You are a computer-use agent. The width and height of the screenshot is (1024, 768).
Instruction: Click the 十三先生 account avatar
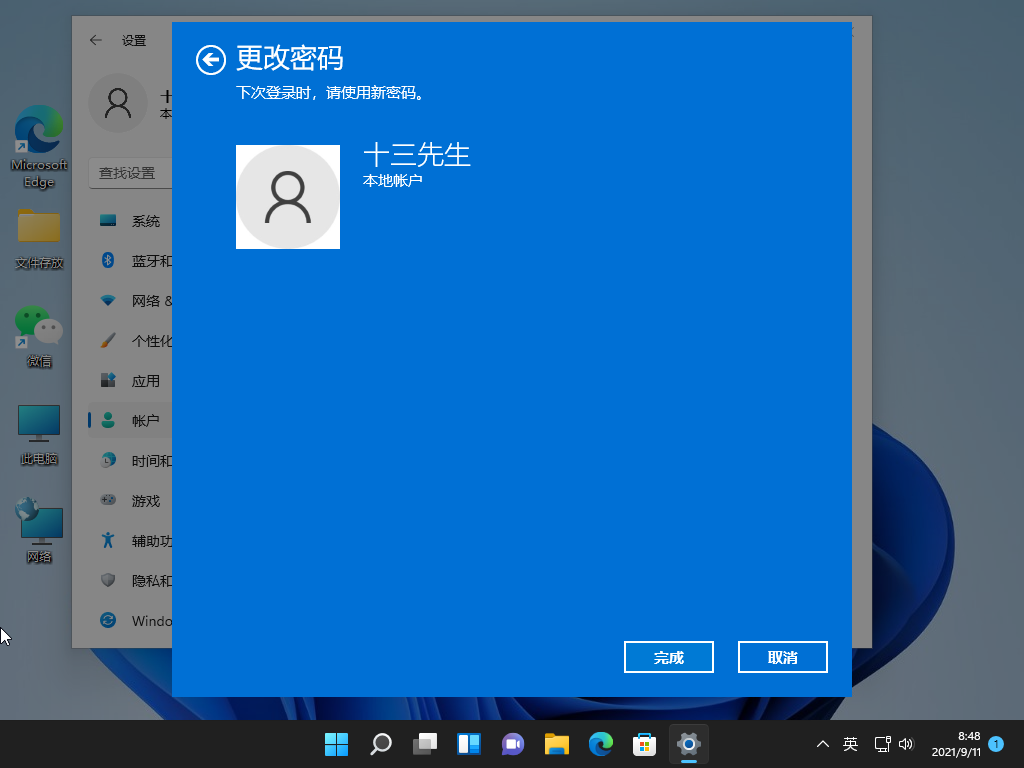click(x=288, y=197)
